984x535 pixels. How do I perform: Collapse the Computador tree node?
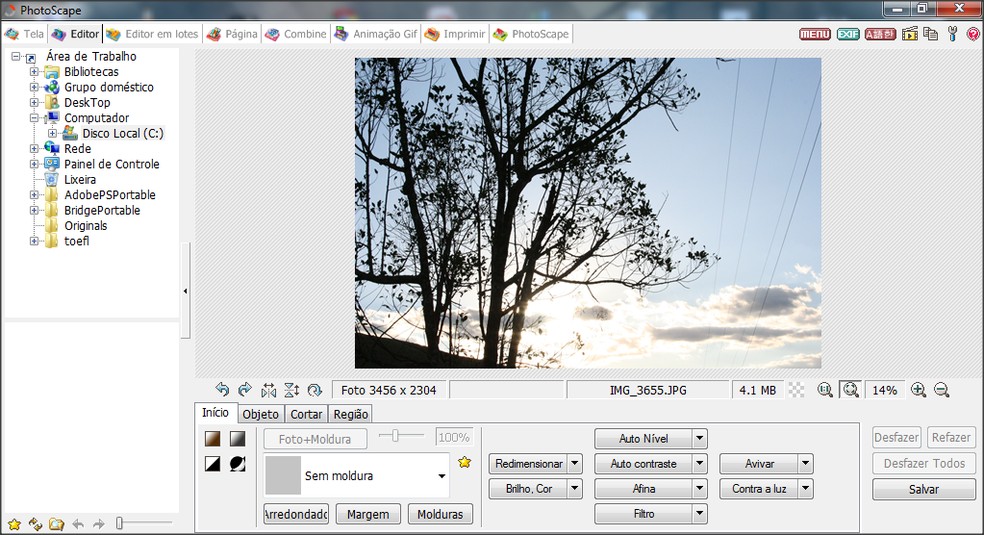coord(35,118)
